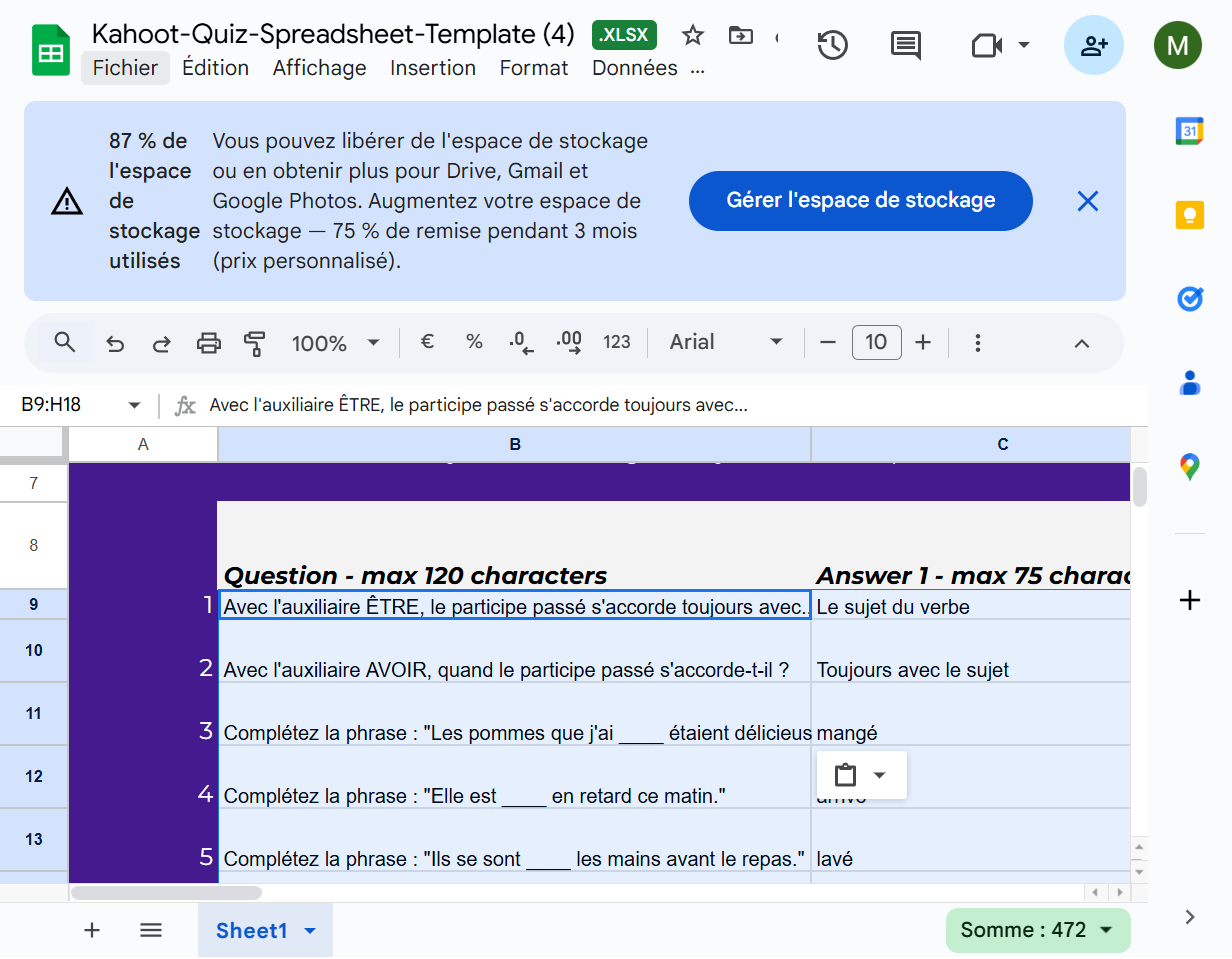Screen dimensions: 1232x959
Task: Select row 9 header
Action: pyautogui.click(x=34, y=604)
